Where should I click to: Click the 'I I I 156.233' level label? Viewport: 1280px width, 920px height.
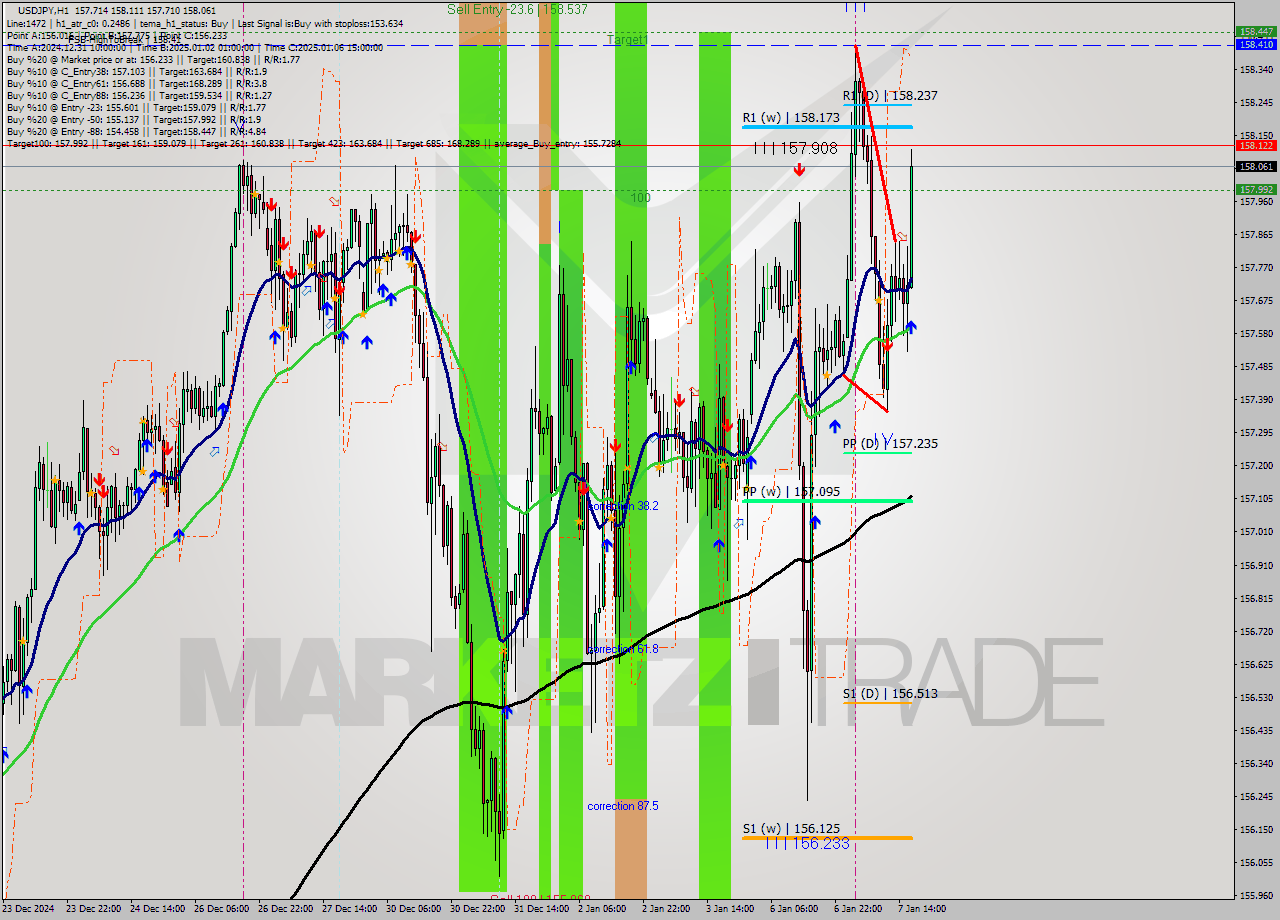tap(807, 844)
